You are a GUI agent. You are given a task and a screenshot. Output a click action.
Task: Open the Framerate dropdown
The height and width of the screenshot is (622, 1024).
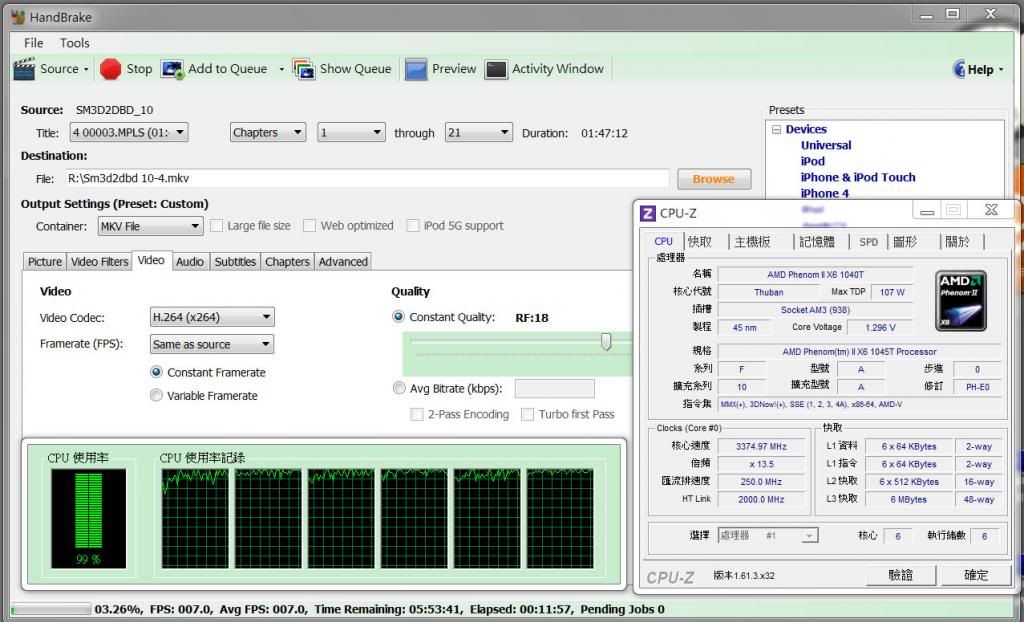[212, 344]
